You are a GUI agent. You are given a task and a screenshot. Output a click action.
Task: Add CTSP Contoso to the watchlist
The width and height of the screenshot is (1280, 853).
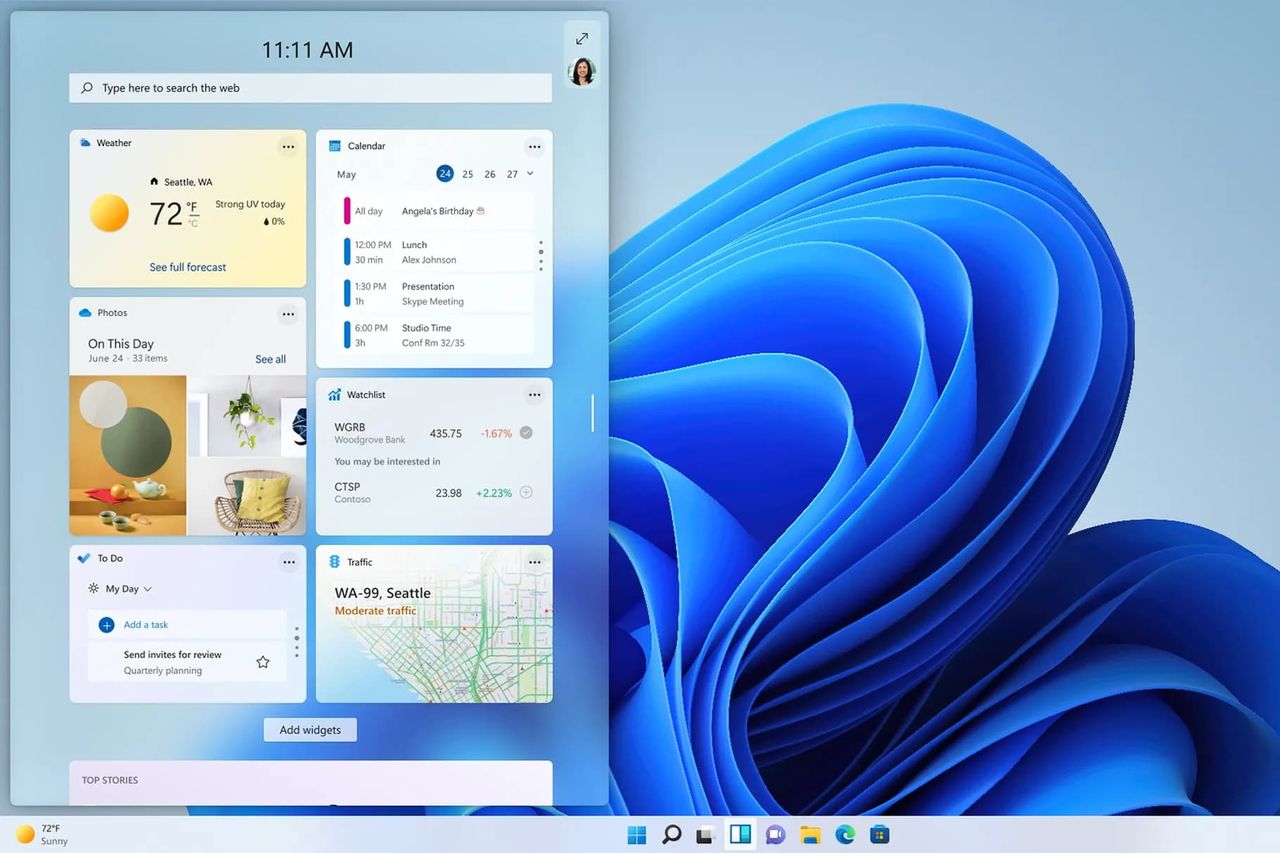(x=524, y=492)
